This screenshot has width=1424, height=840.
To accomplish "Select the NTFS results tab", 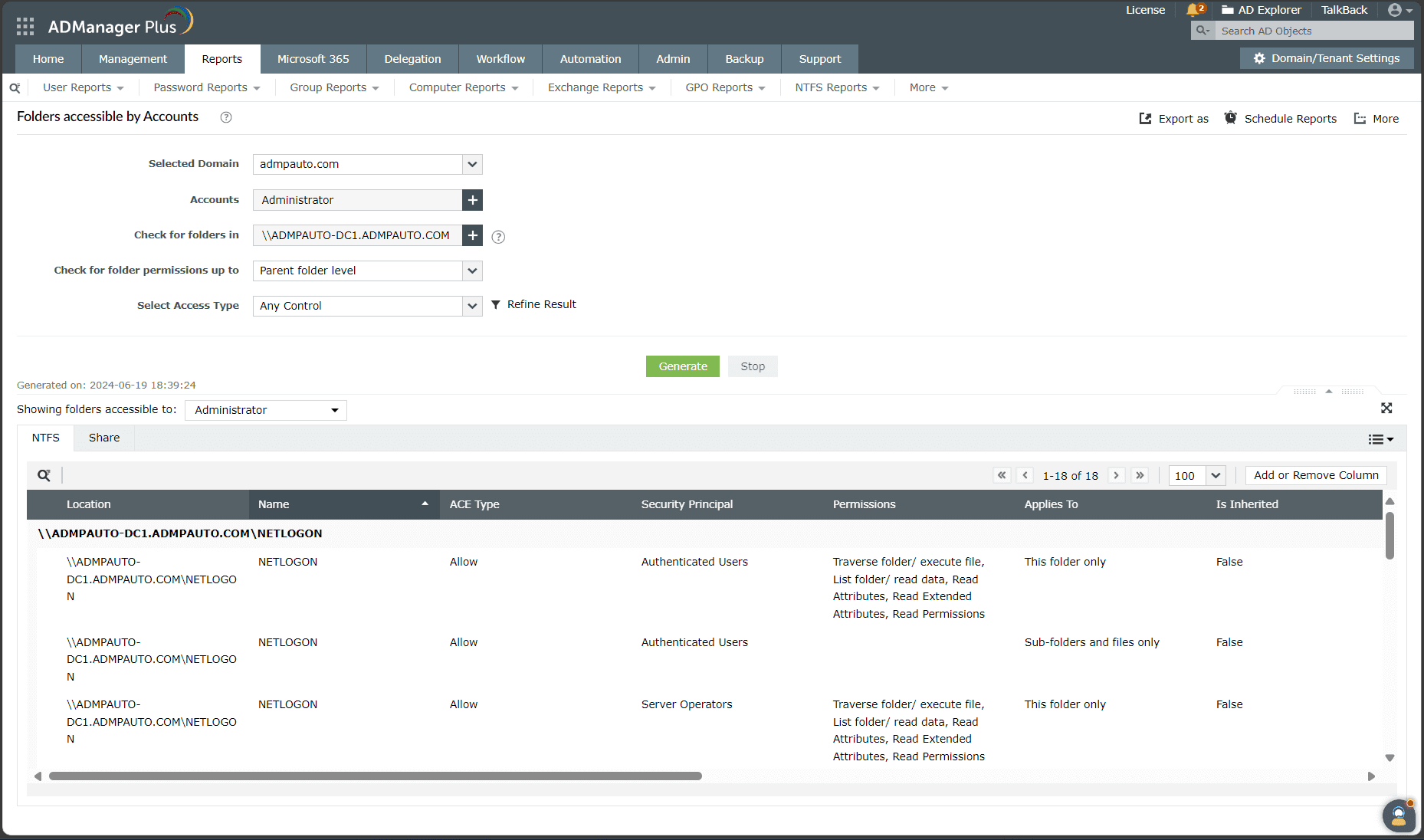I will tap(46, 438).
